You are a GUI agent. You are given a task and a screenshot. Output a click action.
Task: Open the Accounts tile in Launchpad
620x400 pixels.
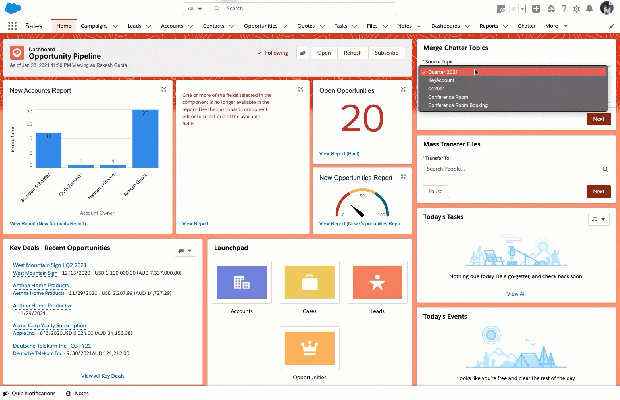pos(242,282)
